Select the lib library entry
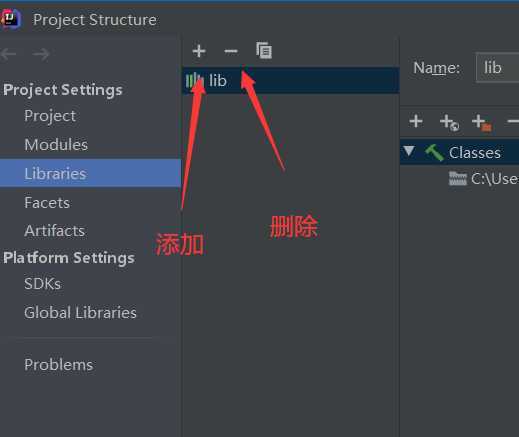The height and width of the screenshot is (437, 519). (x=291, y=80)
